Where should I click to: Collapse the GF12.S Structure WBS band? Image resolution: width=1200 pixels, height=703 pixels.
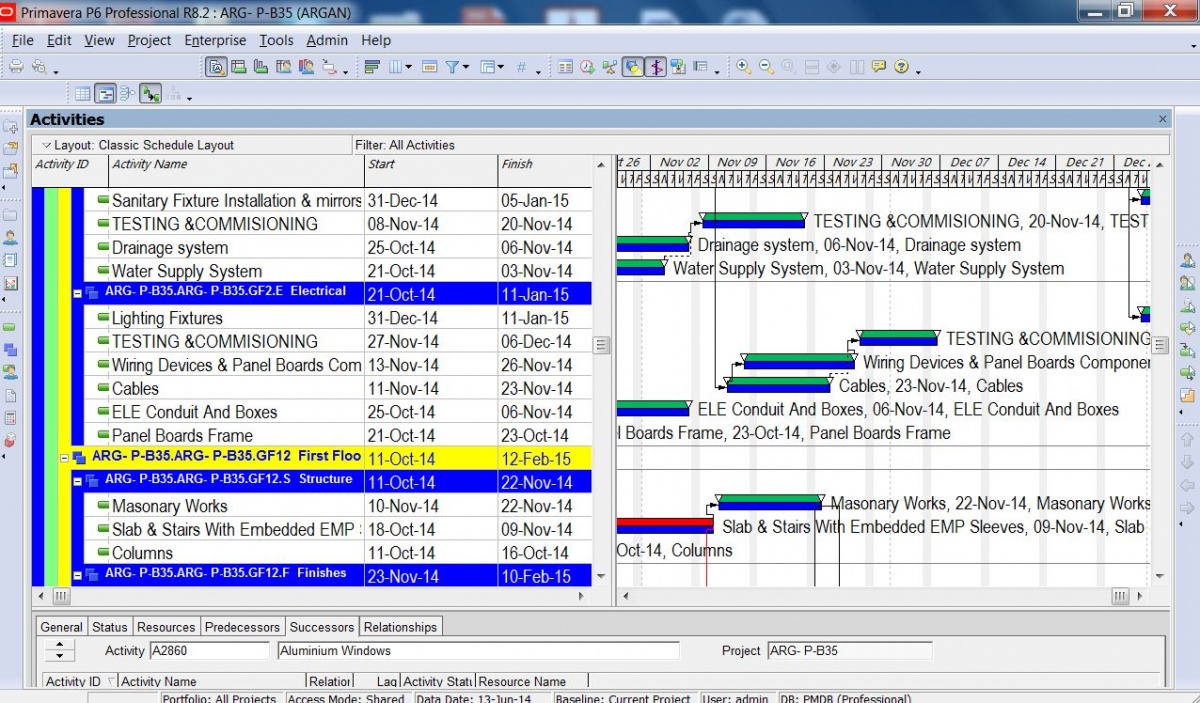coord(77,482)
